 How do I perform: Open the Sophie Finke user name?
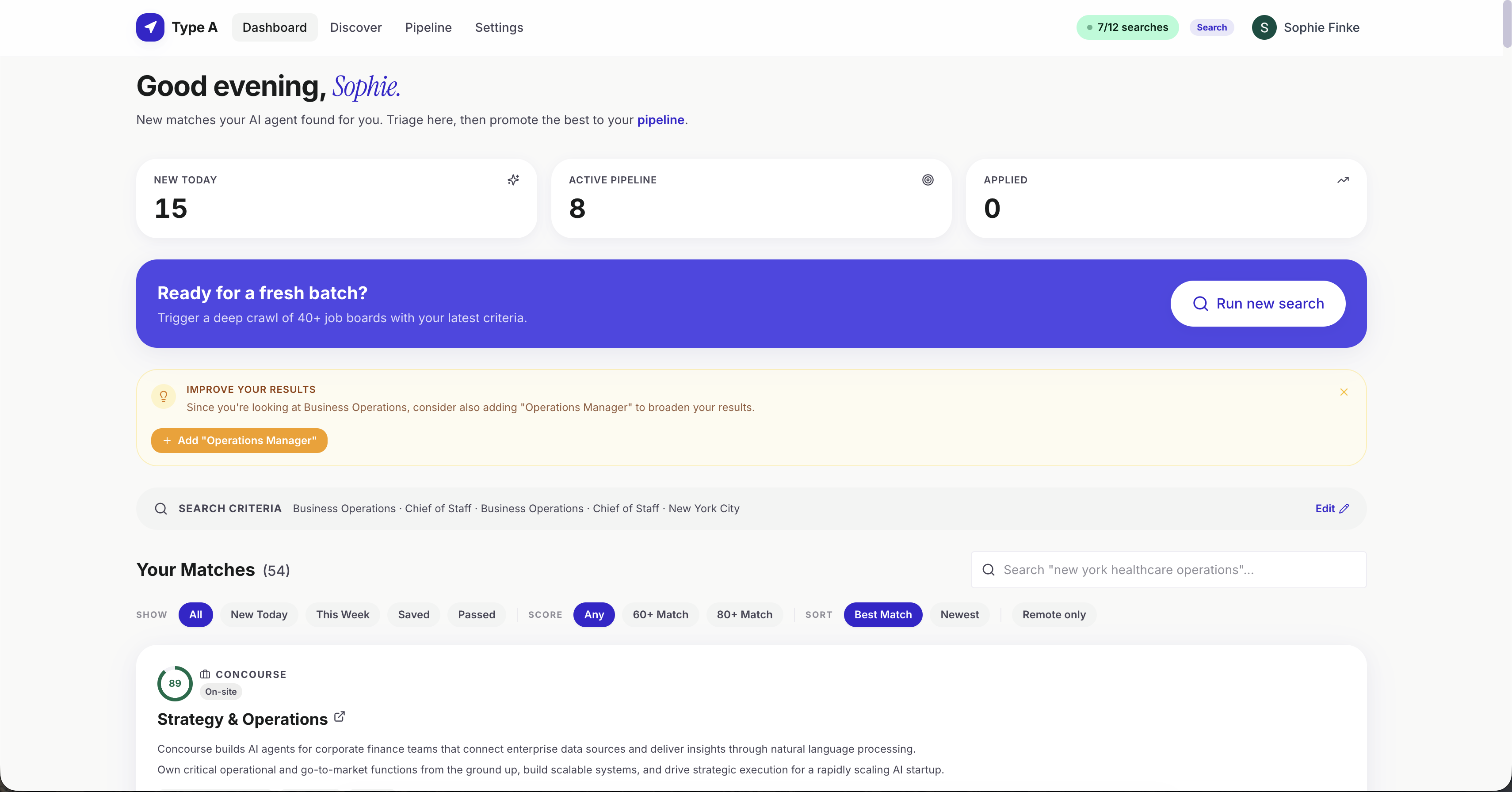[1321, 27]
